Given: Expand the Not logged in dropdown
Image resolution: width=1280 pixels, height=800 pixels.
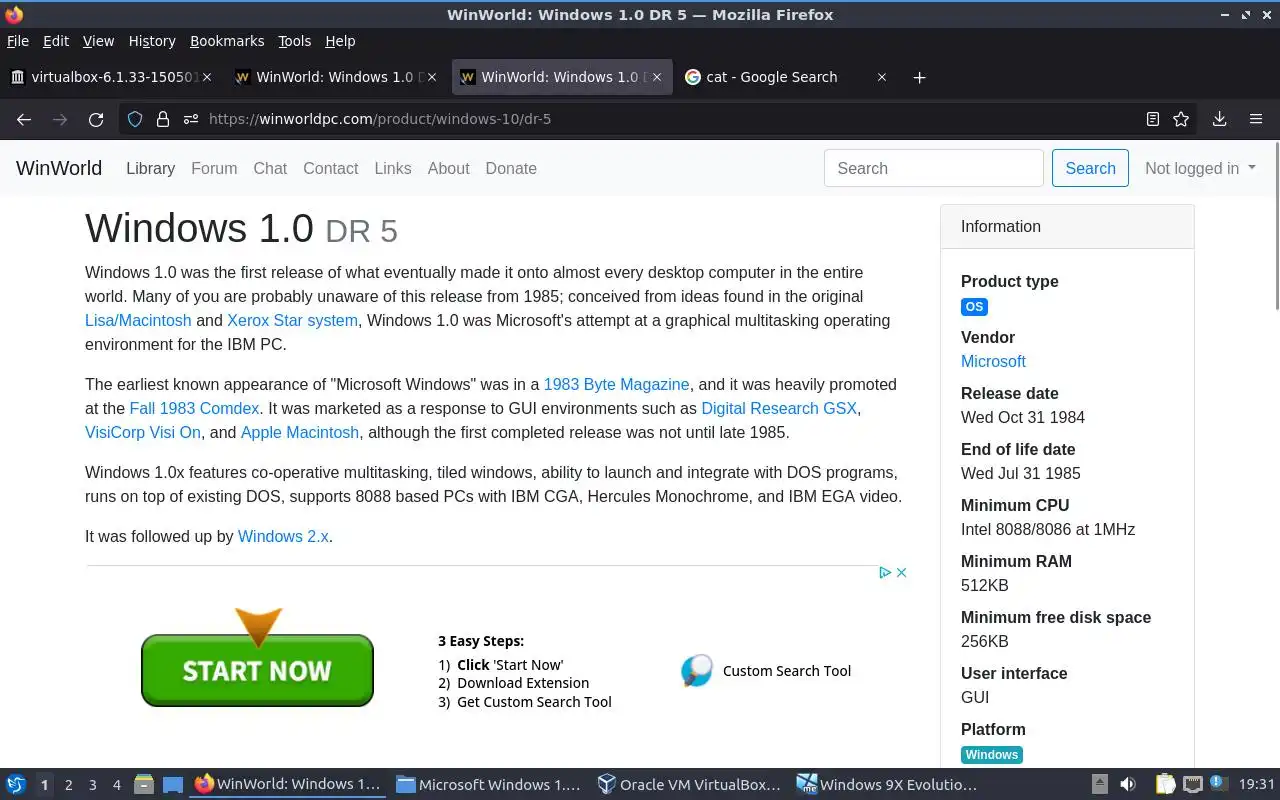Looking at the screenshot, I should point(1200,168).
